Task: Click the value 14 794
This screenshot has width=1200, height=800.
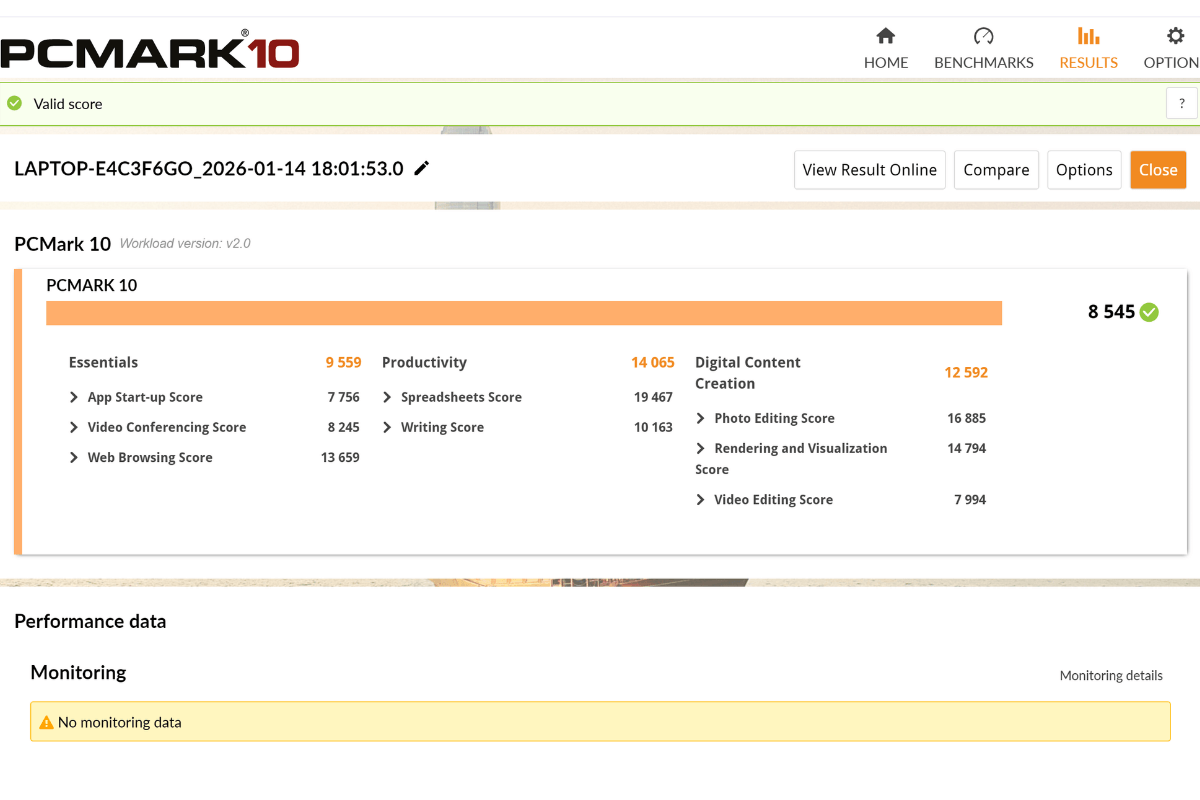Action: tap(967, 448)
